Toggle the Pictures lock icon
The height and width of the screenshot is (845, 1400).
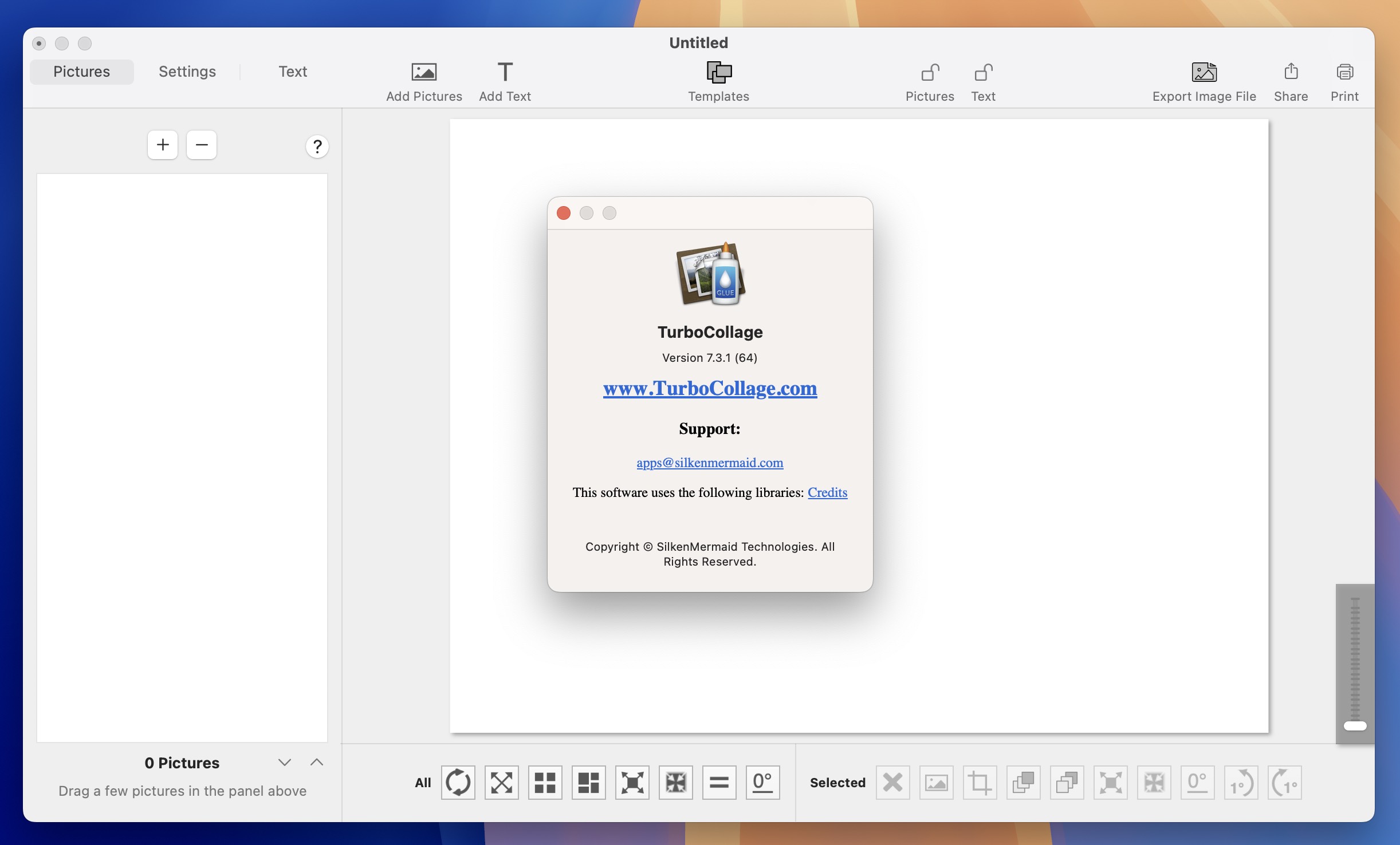click(930, 72)
